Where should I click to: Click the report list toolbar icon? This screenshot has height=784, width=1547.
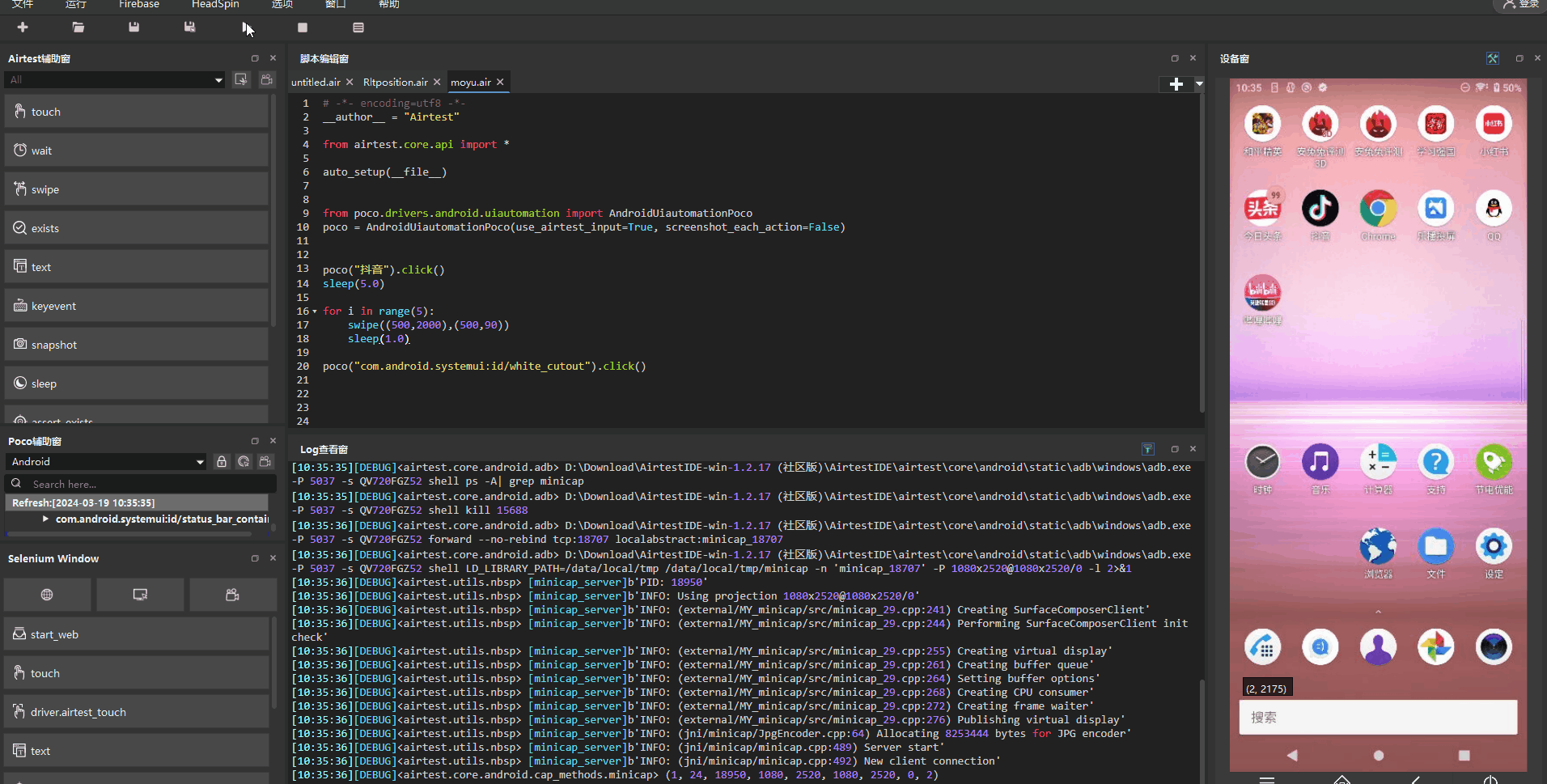(358, 28)
